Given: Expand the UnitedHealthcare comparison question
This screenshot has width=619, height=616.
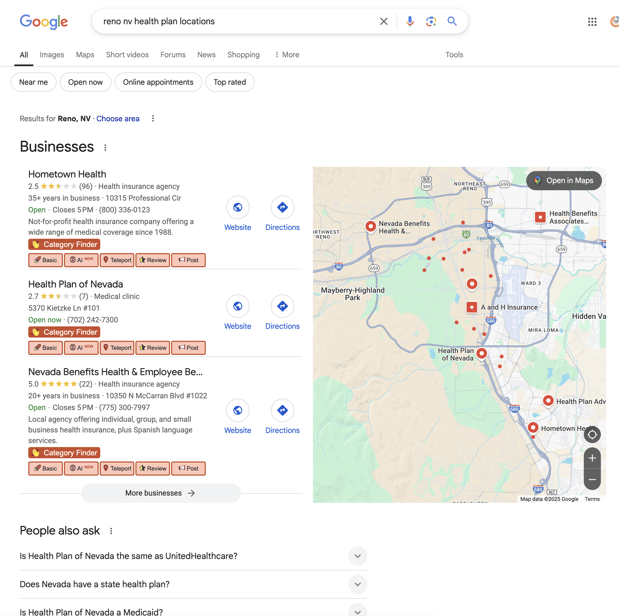Looking at the screenshot, I should click(357, 556).
